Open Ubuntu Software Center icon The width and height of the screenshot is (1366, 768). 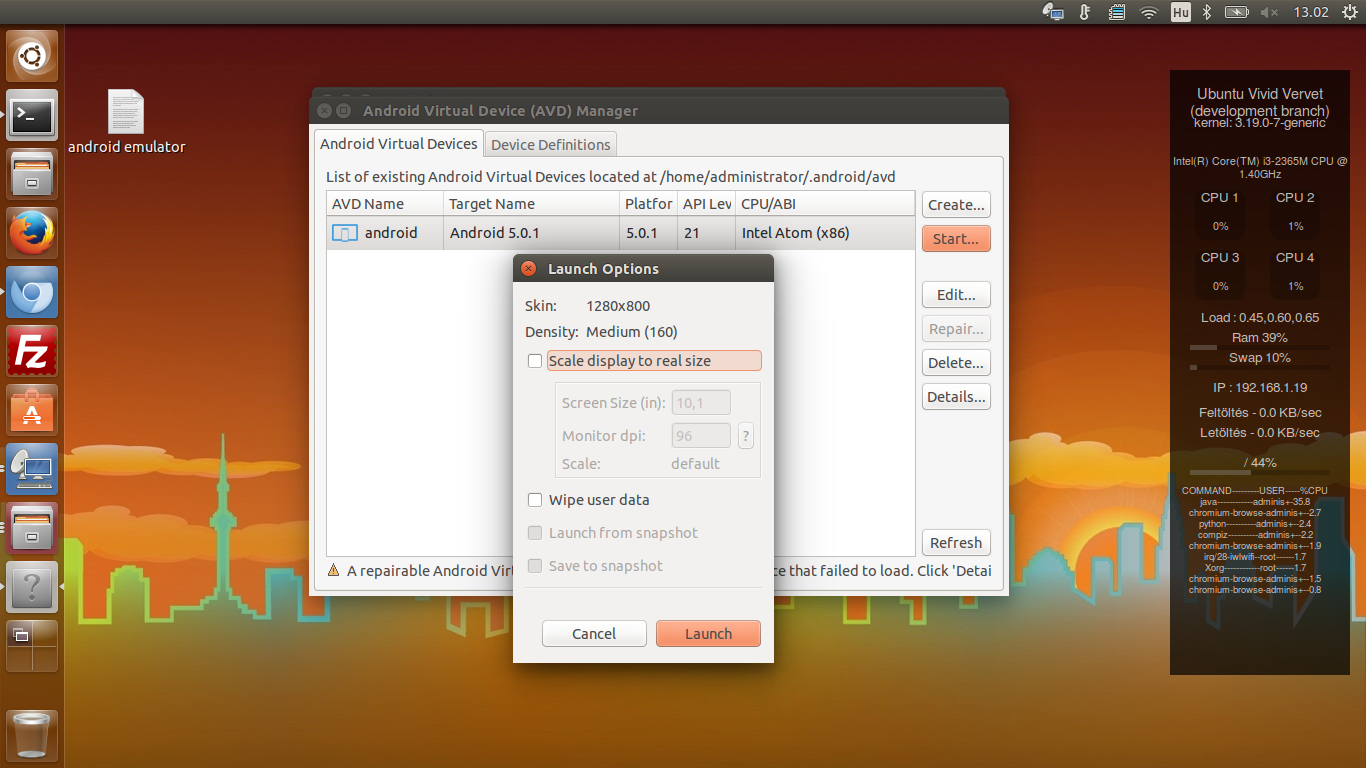point(32,410)
